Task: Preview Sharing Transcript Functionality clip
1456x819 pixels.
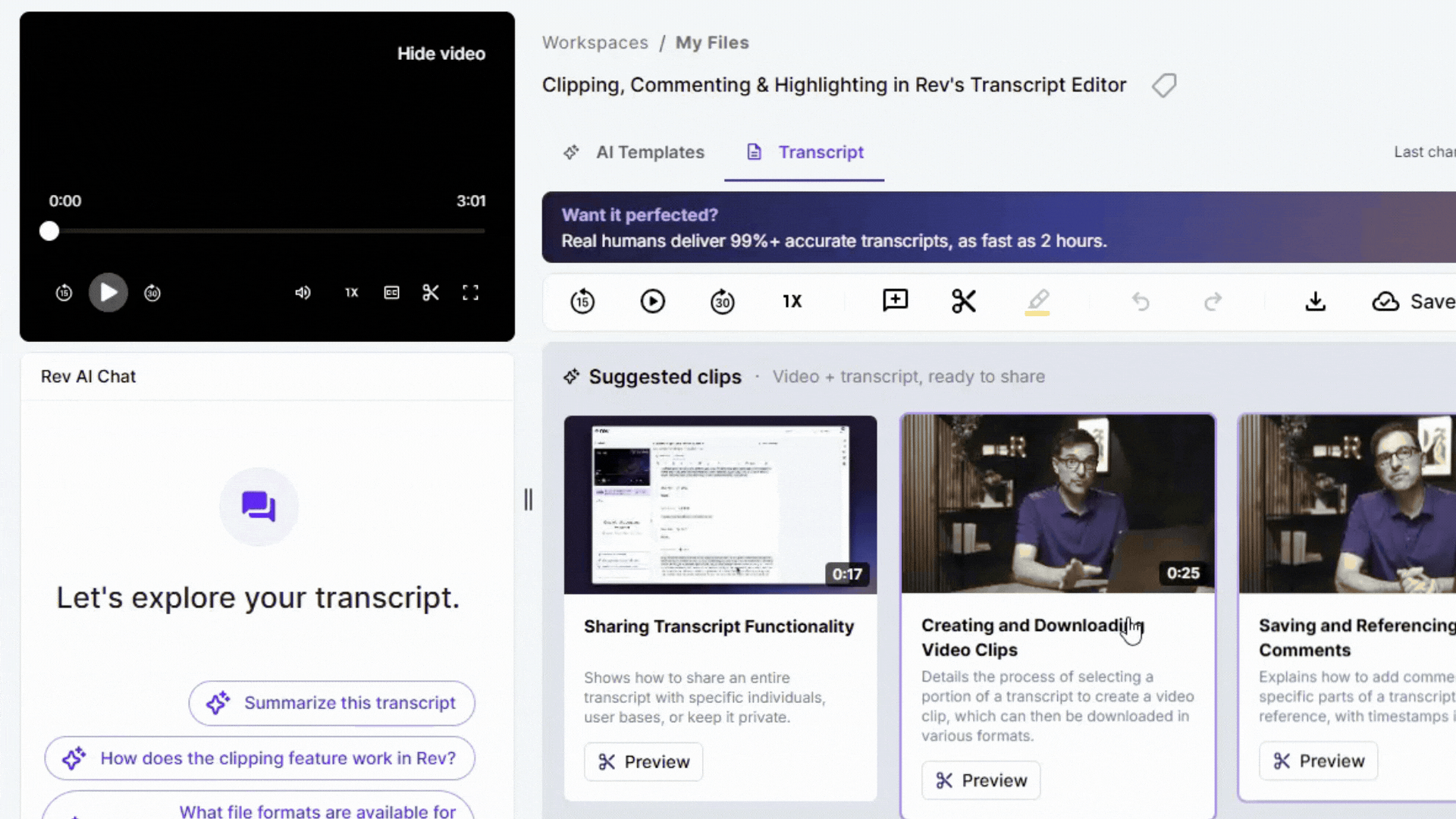Action: click(643, 761)
